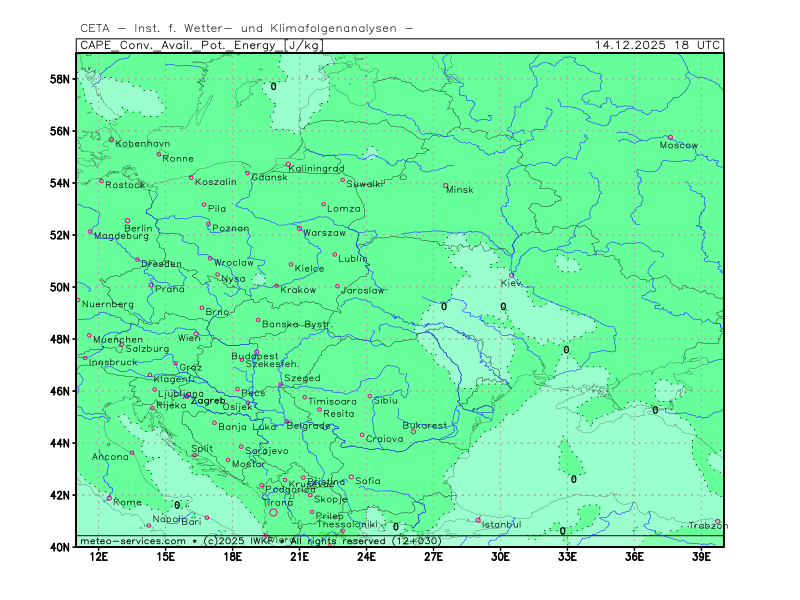Click the large Tirana circle marker
Screen dimensions: 800x600
[x=273, y=513]
